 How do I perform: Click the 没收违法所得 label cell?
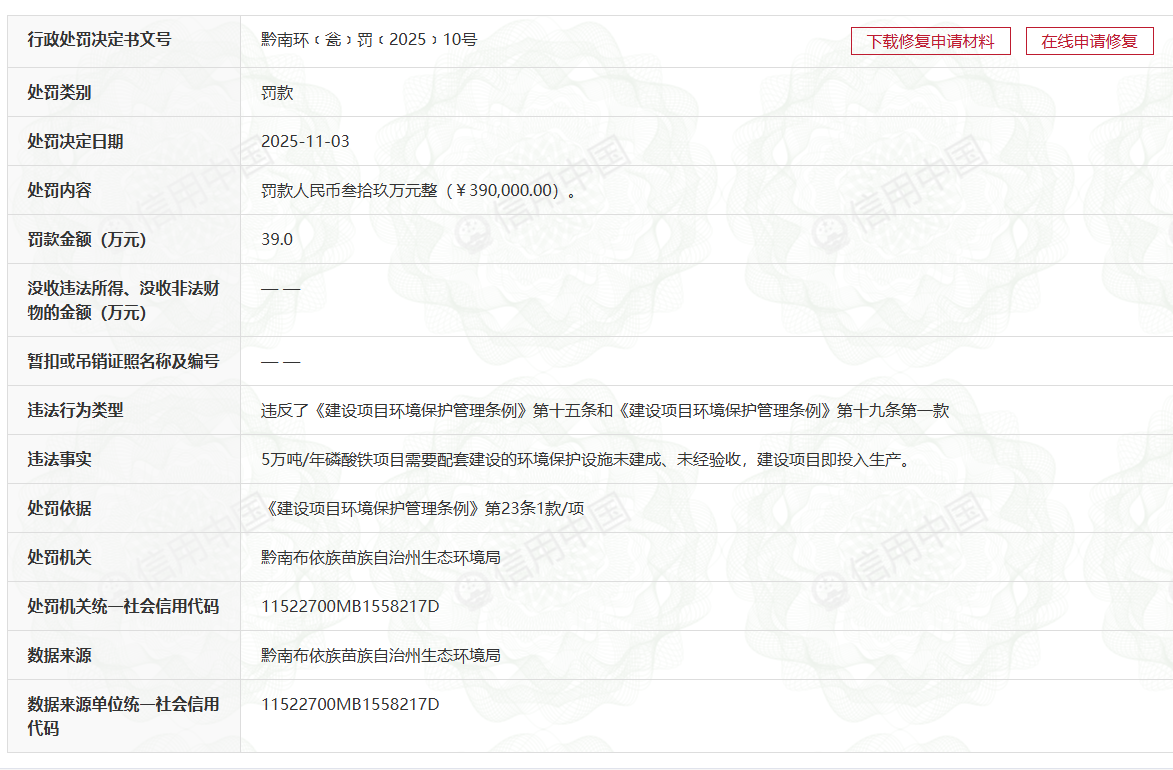124,300
